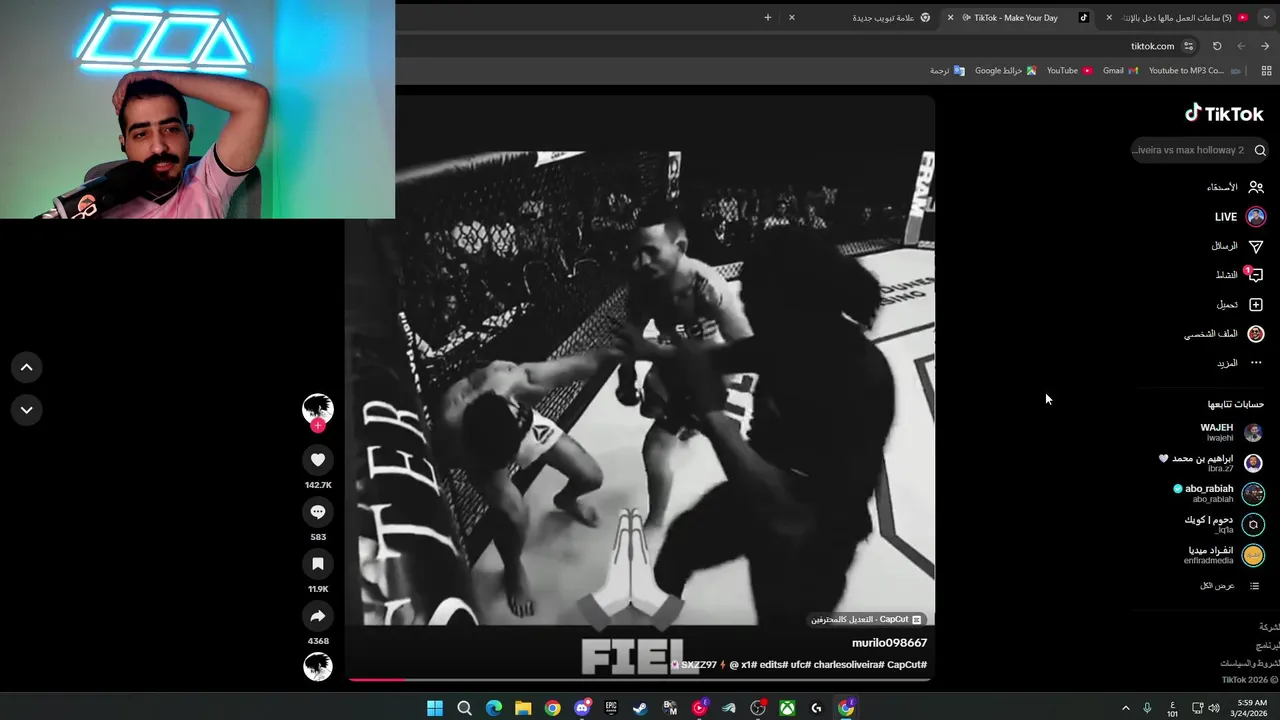1280x720 pixels.
Task: Open Chrome apps grid shortcut
Action: (1267, 71)
